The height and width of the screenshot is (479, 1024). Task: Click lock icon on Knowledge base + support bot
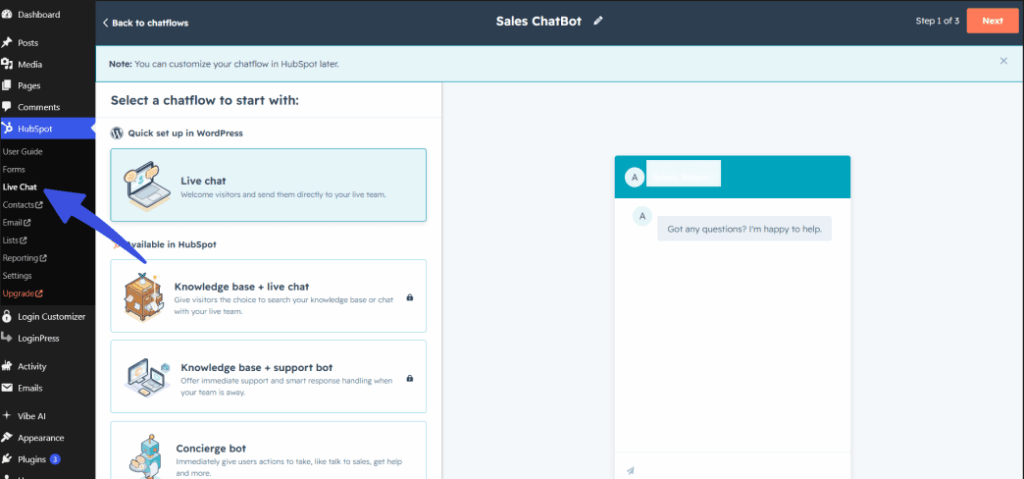(x=409, y=378)
